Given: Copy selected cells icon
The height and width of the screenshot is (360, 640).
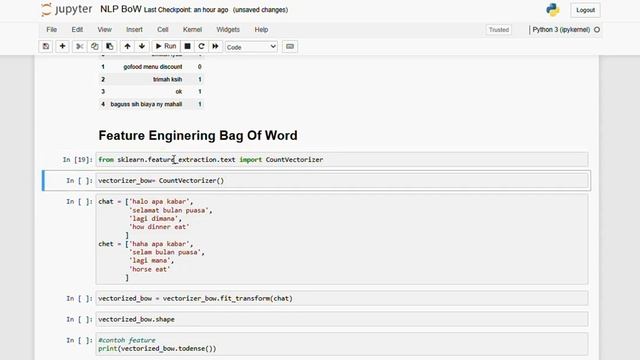Looking at the screenshot, I should click(94, 47).
